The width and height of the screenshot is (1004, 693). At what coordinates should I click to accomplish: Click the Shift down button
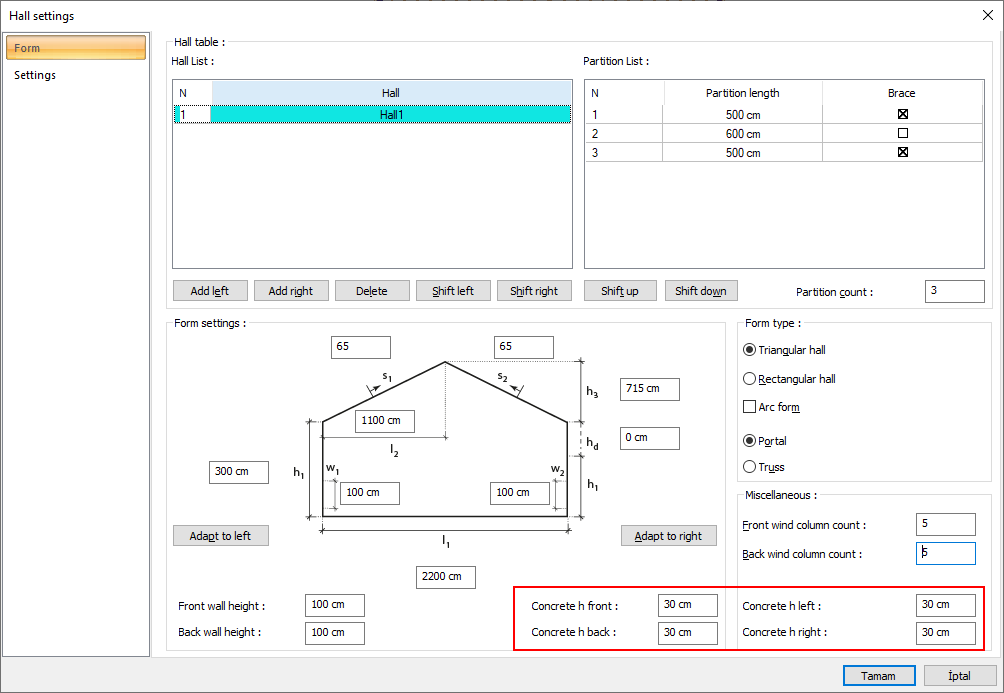[701, 291]
